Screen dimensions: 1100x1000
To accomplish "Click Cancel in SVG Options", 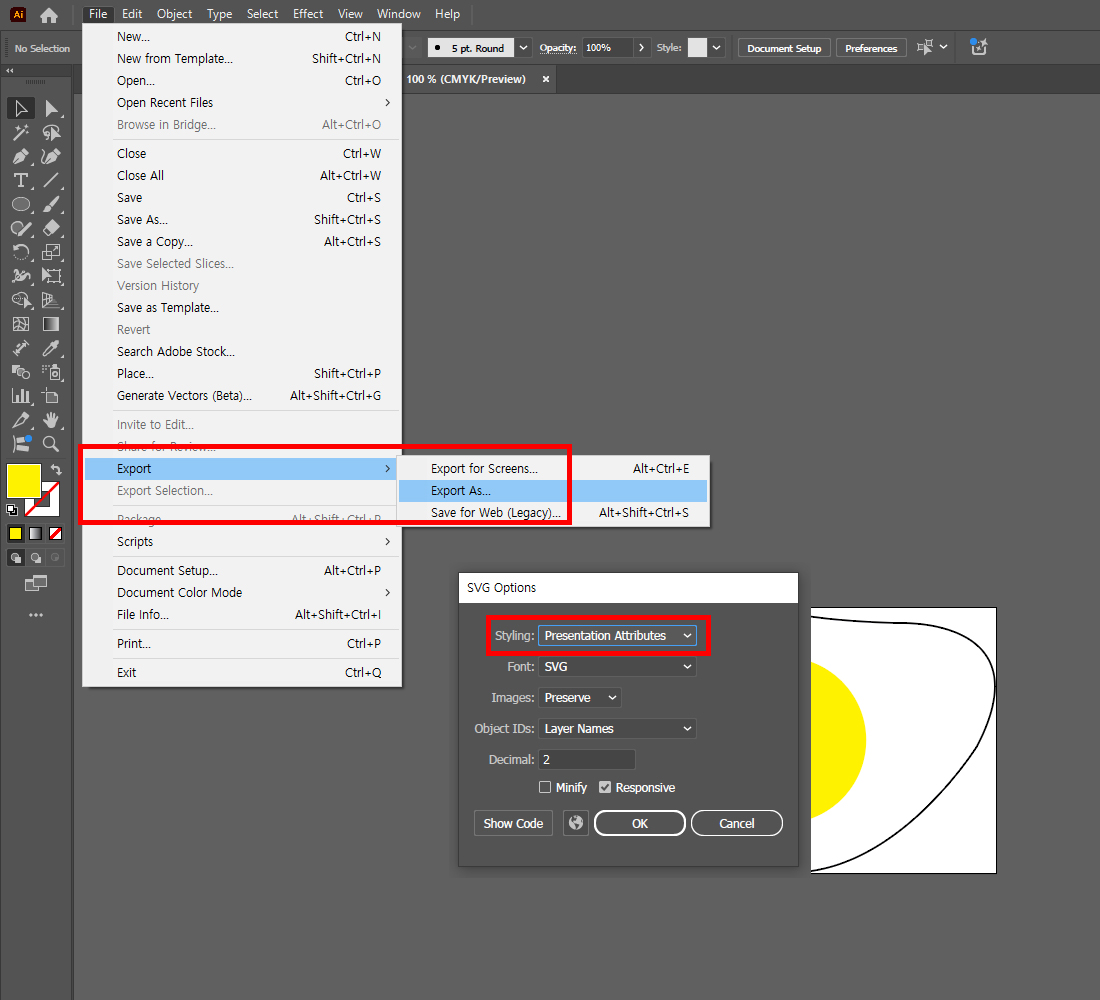I will pyautogui.click(x=737, y=823).
